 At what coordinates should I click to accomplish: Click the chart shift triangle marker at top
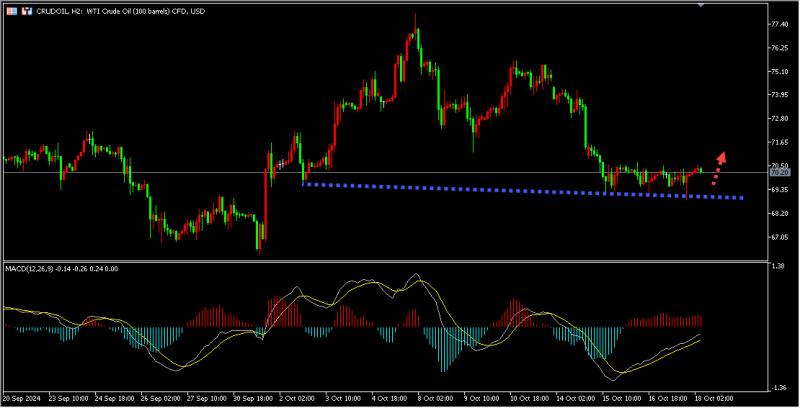[701, 5]
